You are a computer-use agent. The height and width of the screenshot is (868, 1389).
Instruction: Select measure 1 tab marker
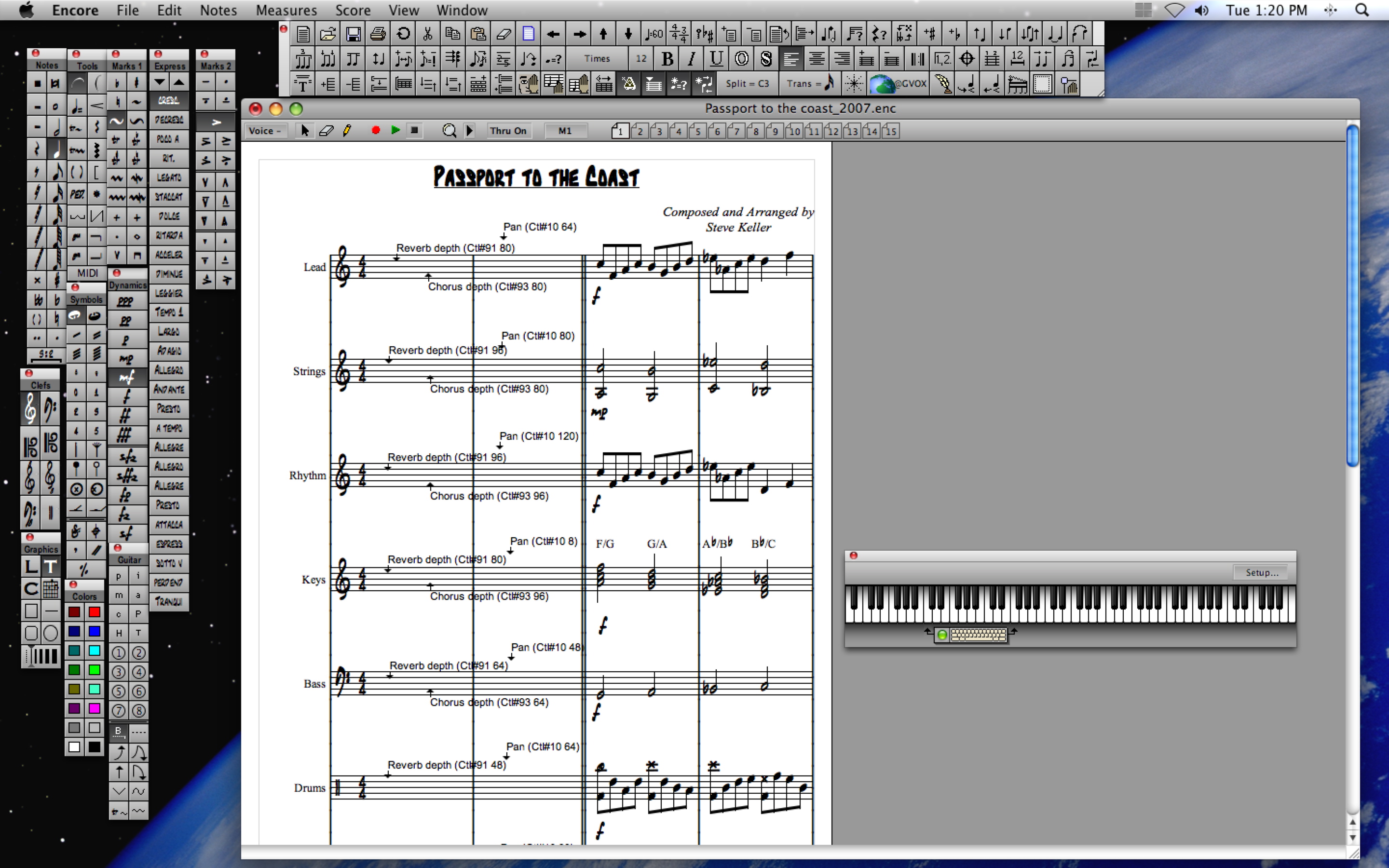(619, 131)
